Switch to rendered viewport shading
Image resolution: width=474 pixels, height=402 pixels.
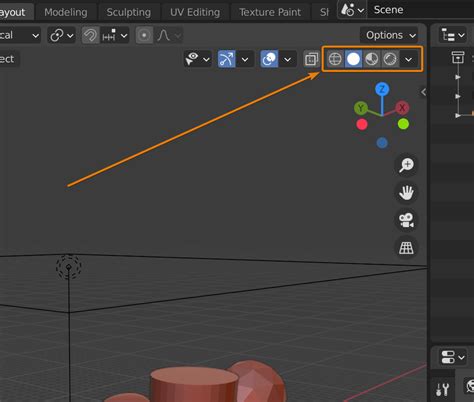[390, 59]
